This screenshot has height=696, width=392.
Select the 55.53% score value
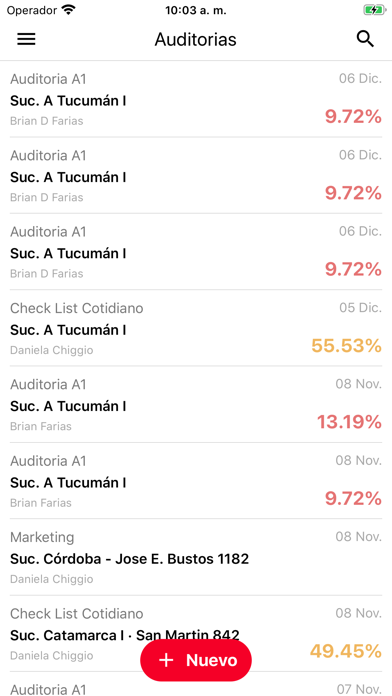346,345
